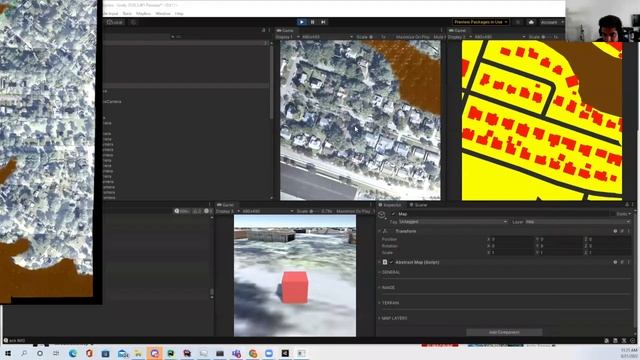Open Abstract Map more options menu
Screen dimensions: 640x360
tap(629, 262)
